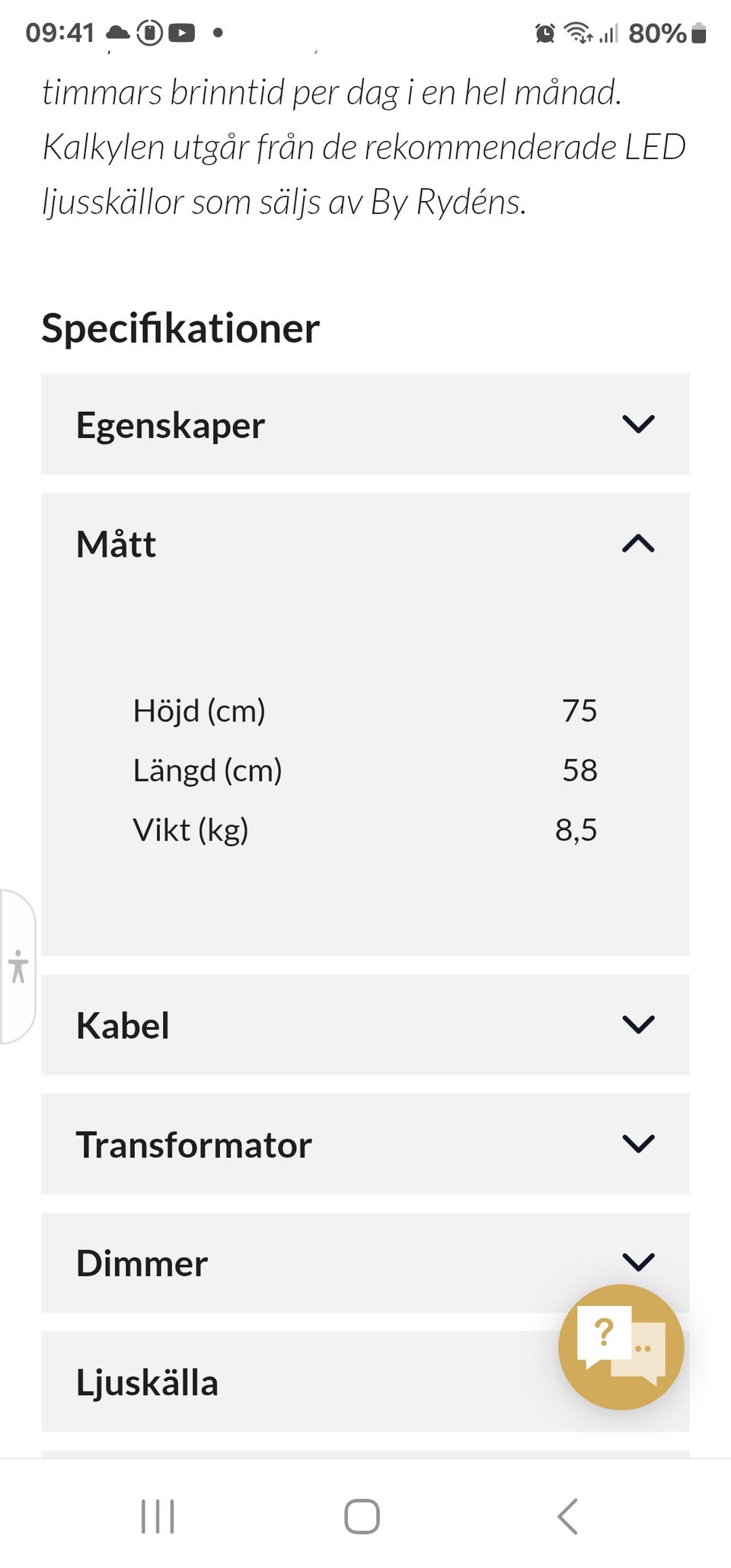Open the help chat bubble button
Image resolution: width=731 pixels, height=1568 pixels.
(621, 1346)
